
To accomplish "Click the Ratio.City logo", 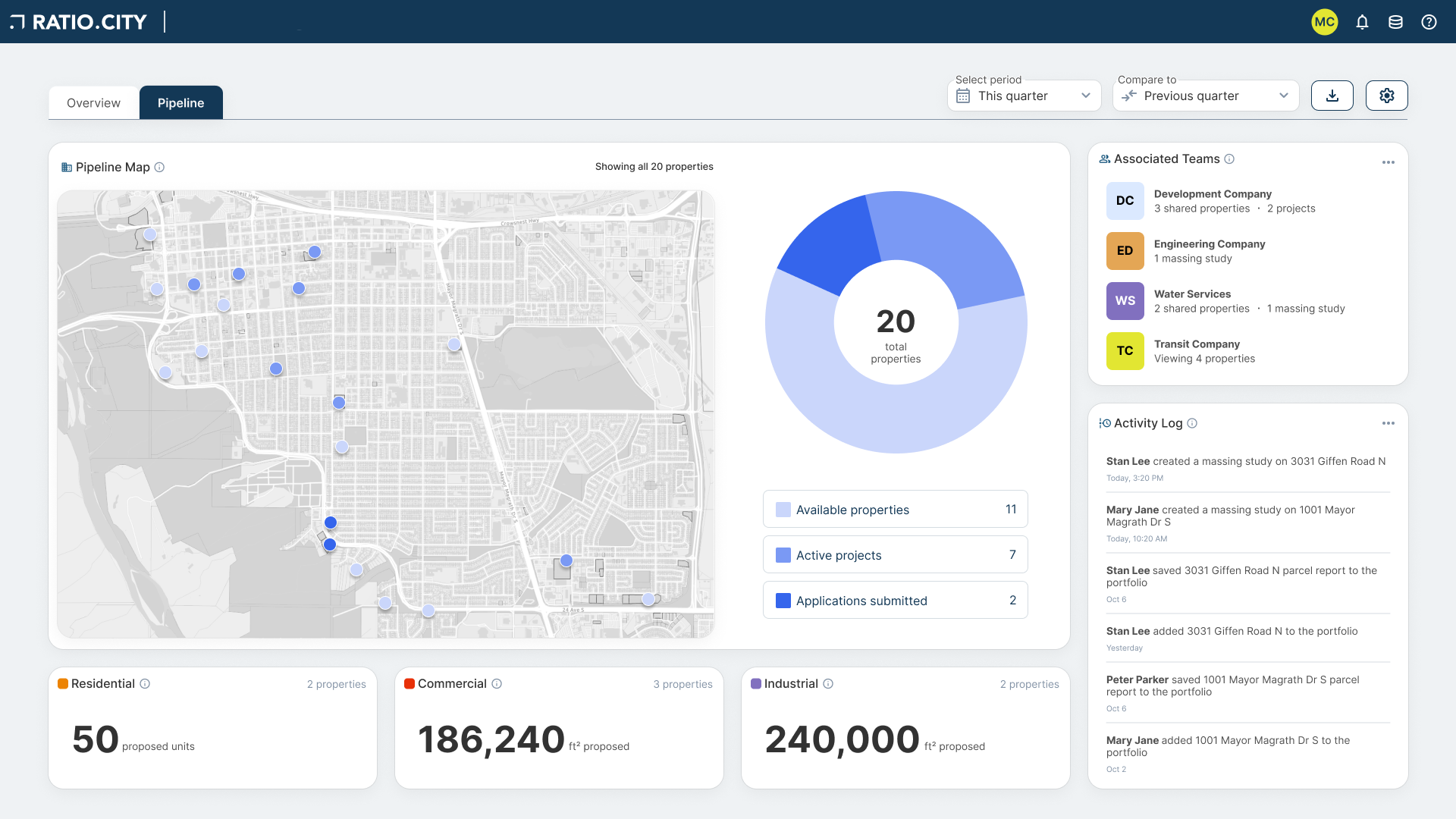I will [x=79, y=22].
